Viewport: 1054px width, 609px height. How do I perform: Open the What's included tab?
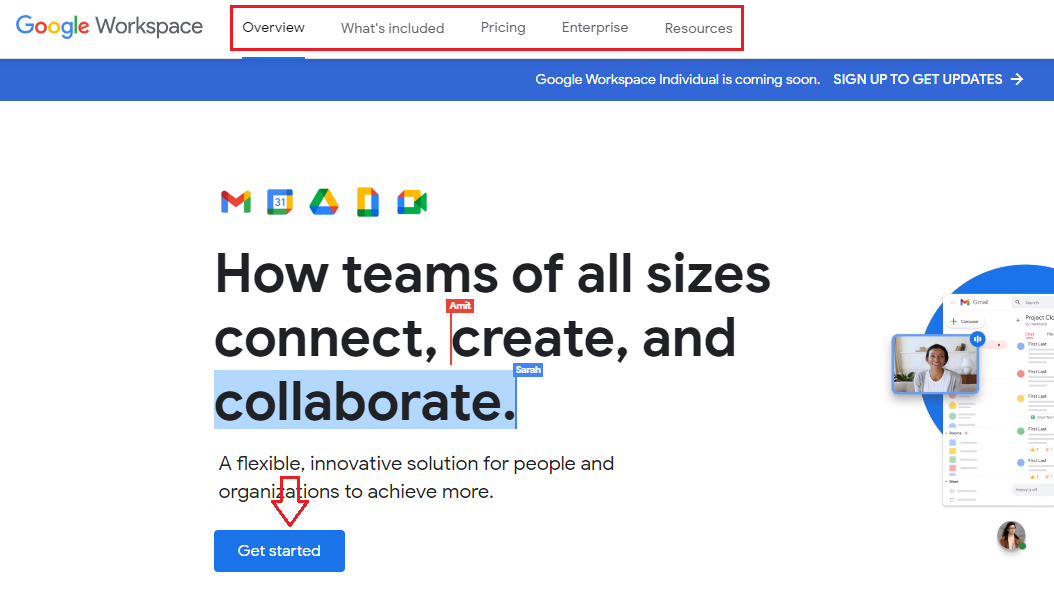point(392,28)
